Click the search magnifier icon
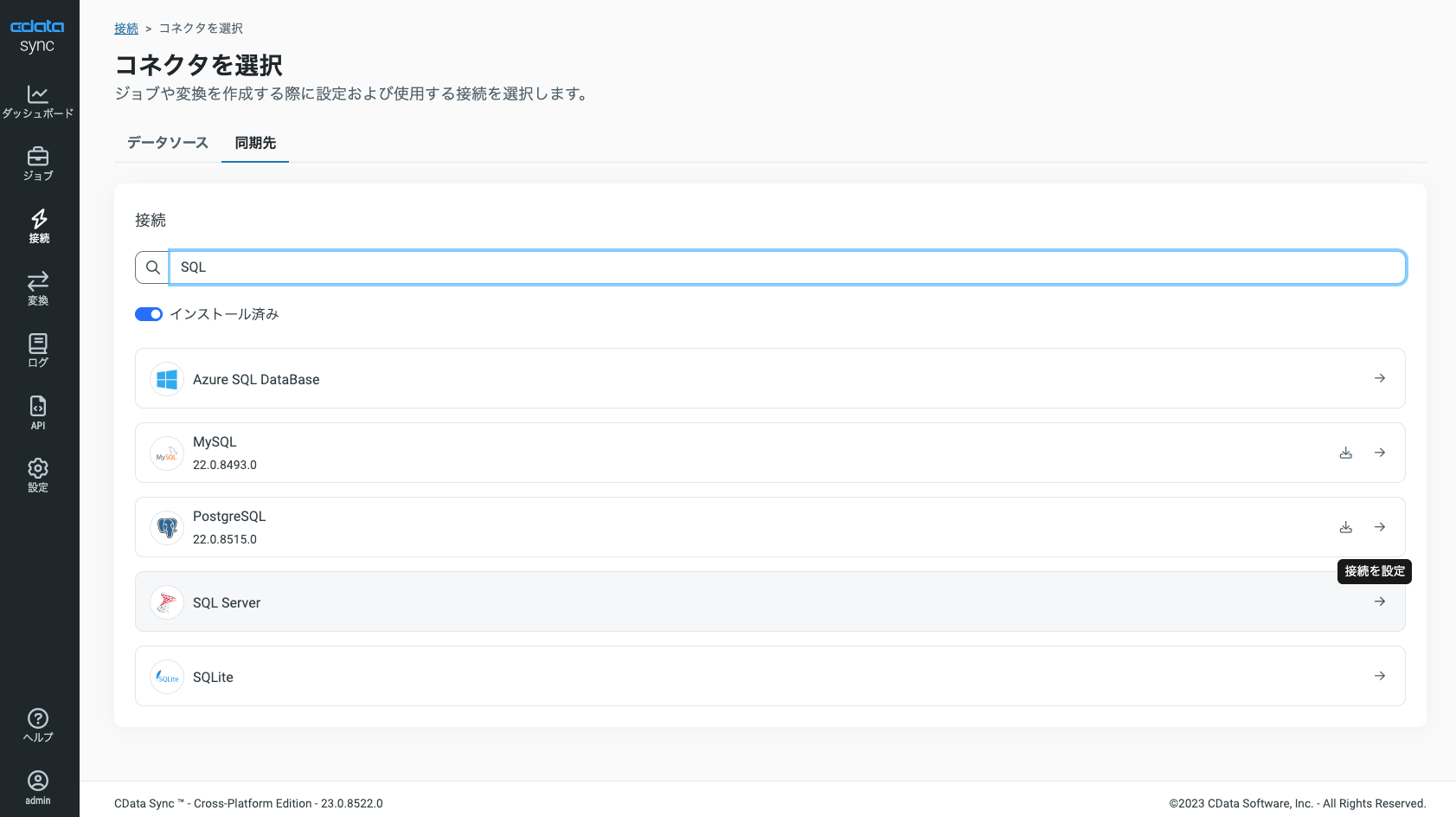Image resolution: width=1456 pixels, height=817 pixels. 152,267
